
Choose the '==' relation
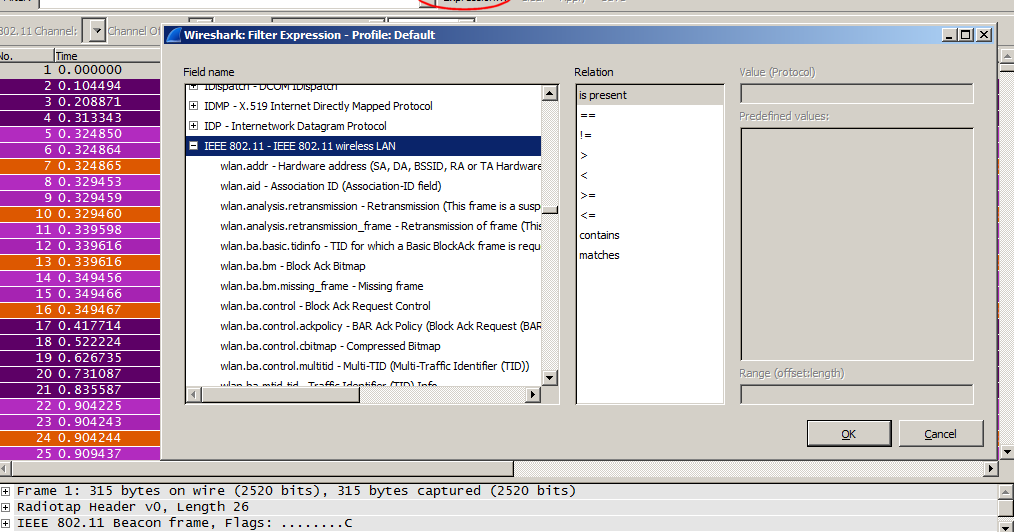[649, 115]
